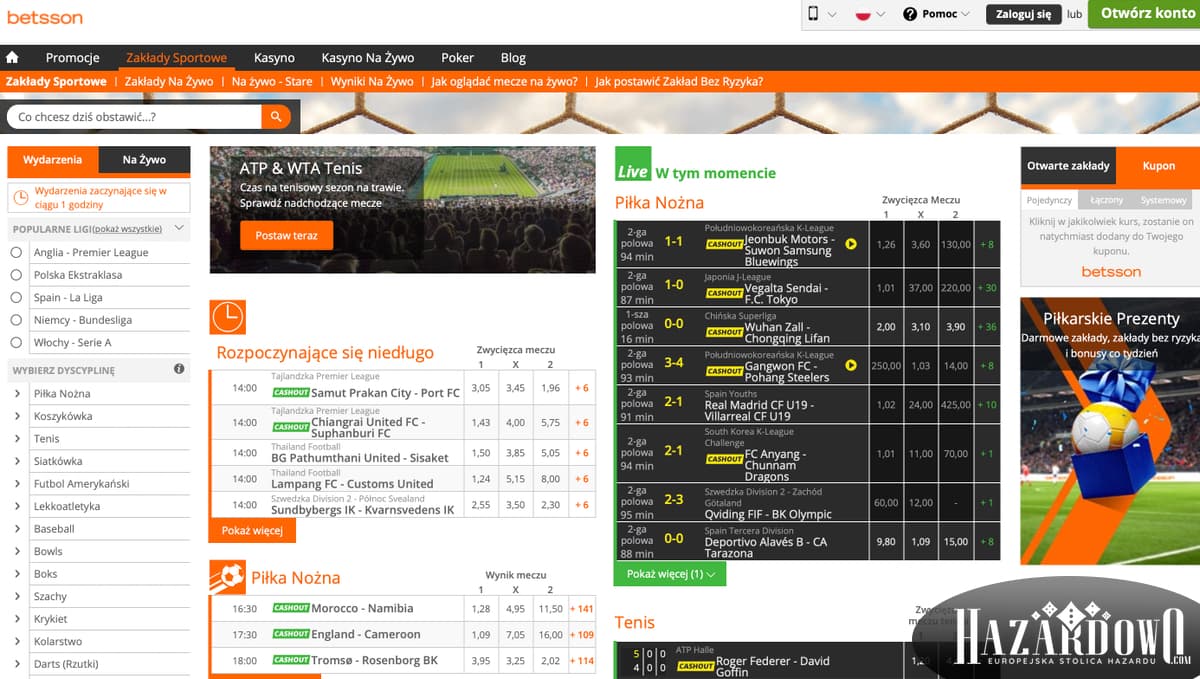Viewport: 1200px width, 679px height.
Task: Click the Pomoc question mark icon
Action: (910, 14)
